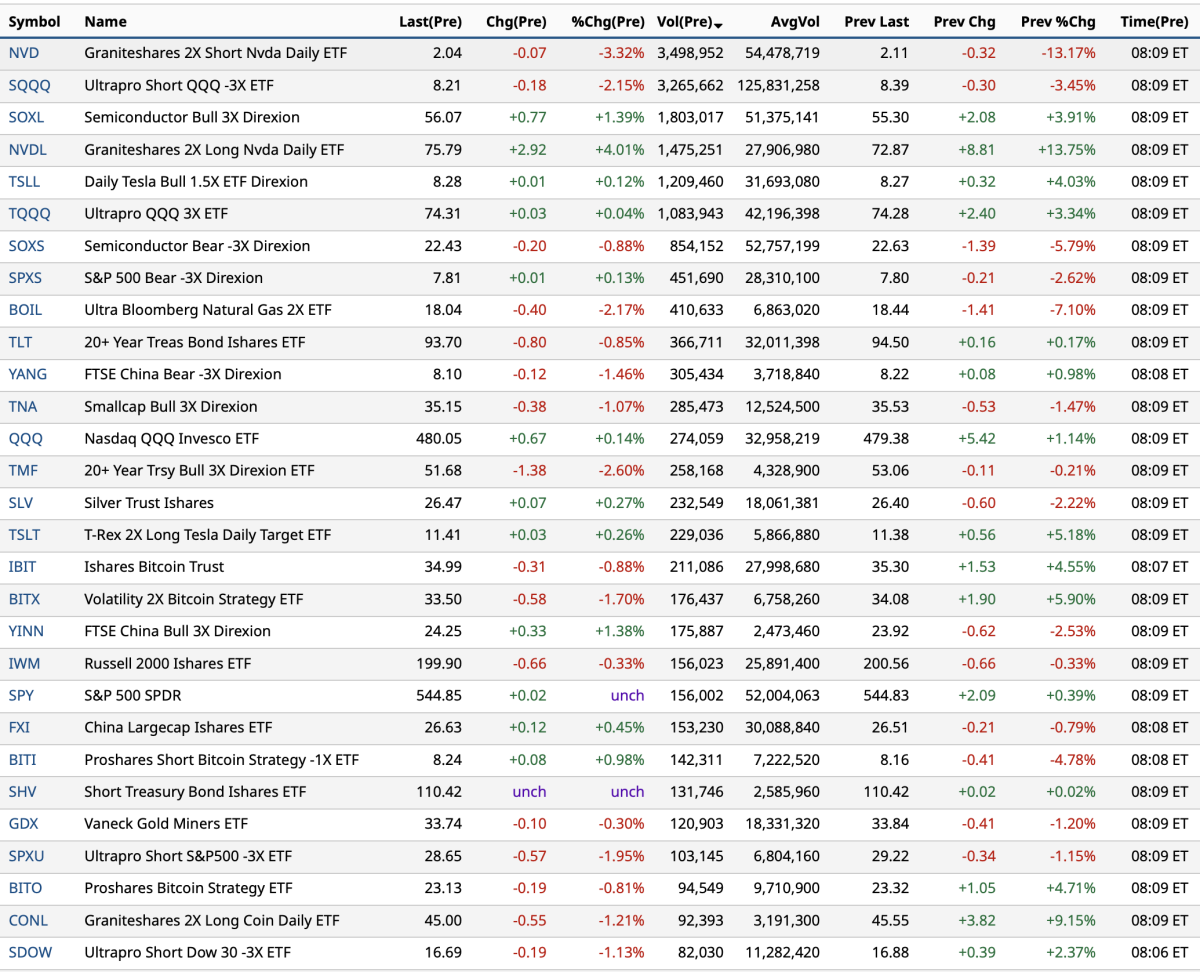Click the CONL symbol link
This screenshot has width=1200, height=972.
pos(28,920)
